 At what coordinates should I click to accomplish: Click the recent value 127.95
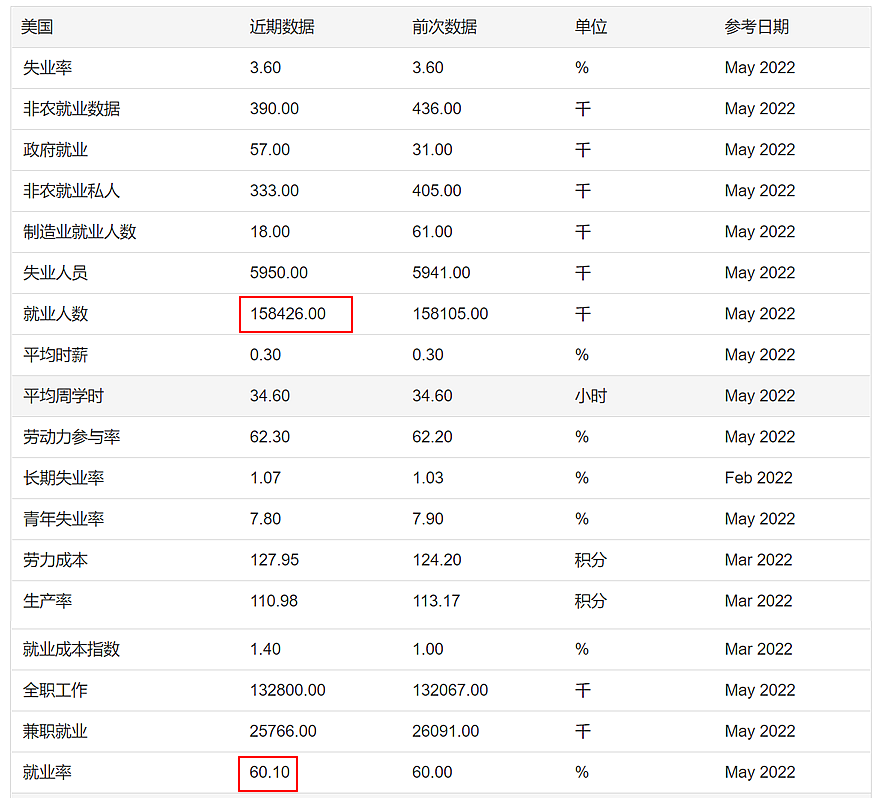[x=274, y=560]
